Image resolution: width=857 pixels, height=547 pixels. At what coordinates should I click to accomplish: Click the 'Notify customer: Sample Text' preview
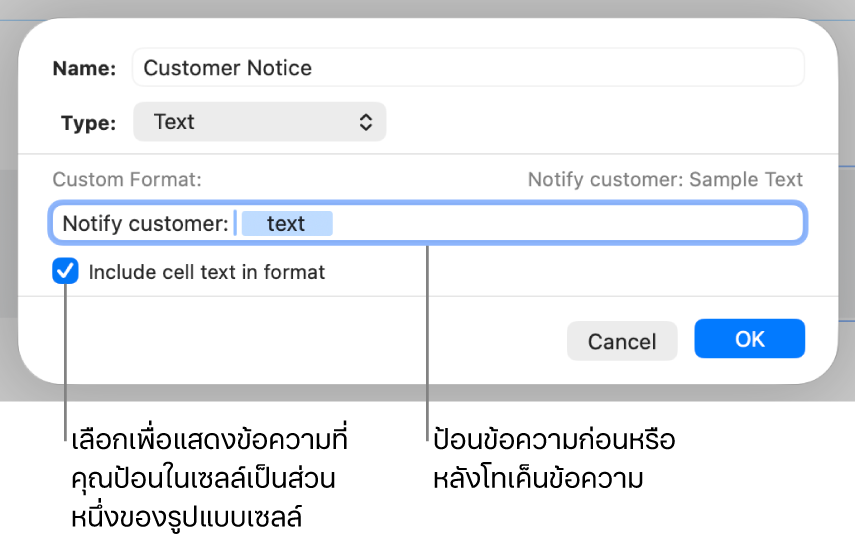(665, 180)
